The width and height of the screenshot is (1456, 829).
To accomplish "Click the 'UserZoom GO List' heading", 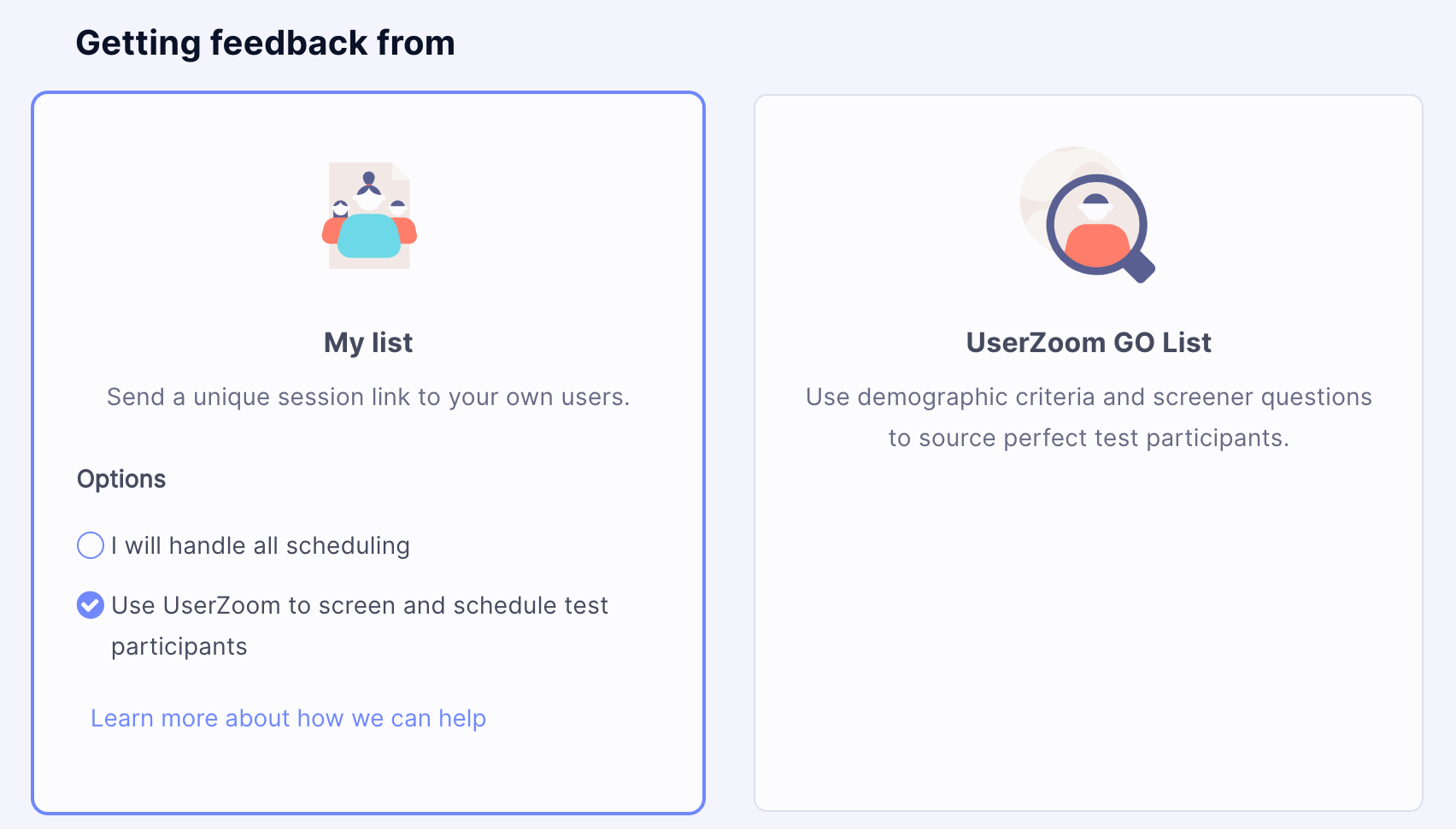I will click(x=1087, y=343).
